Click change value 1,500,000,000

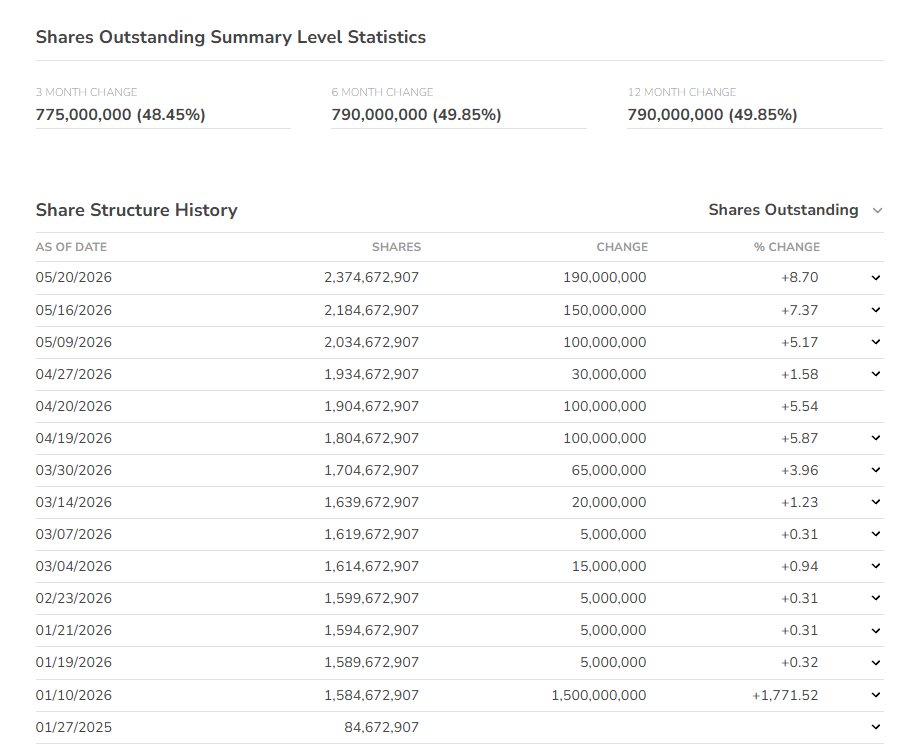[x=598, y=695]
